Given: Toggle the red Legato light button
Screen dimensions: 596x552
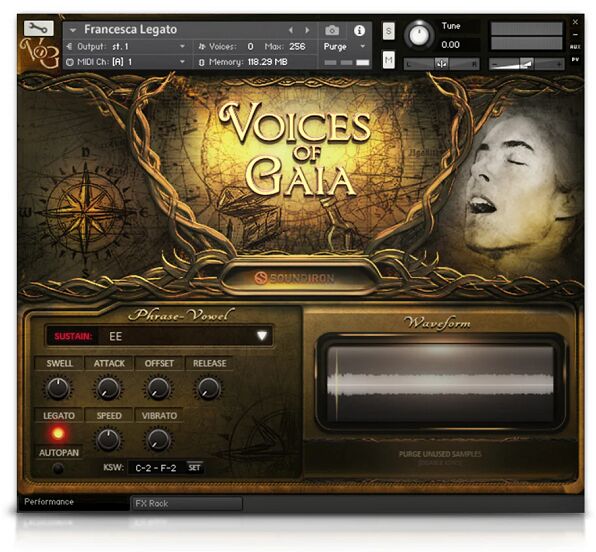Looking at the screenshot, I should tap(58, 433).
